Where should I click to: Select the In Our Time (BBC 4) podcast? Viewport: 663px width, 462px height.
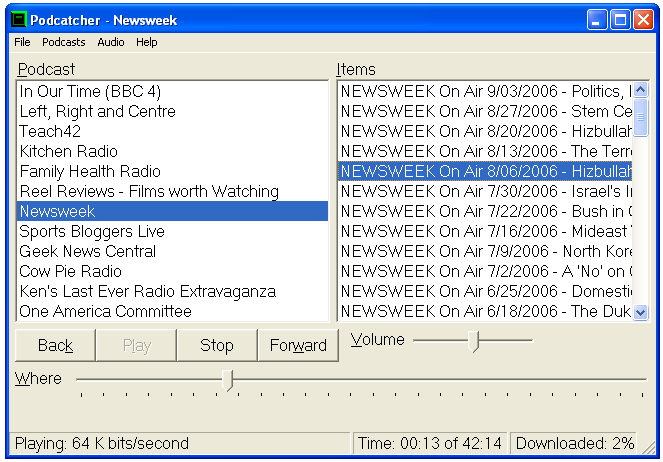click(x=173, y=91)
